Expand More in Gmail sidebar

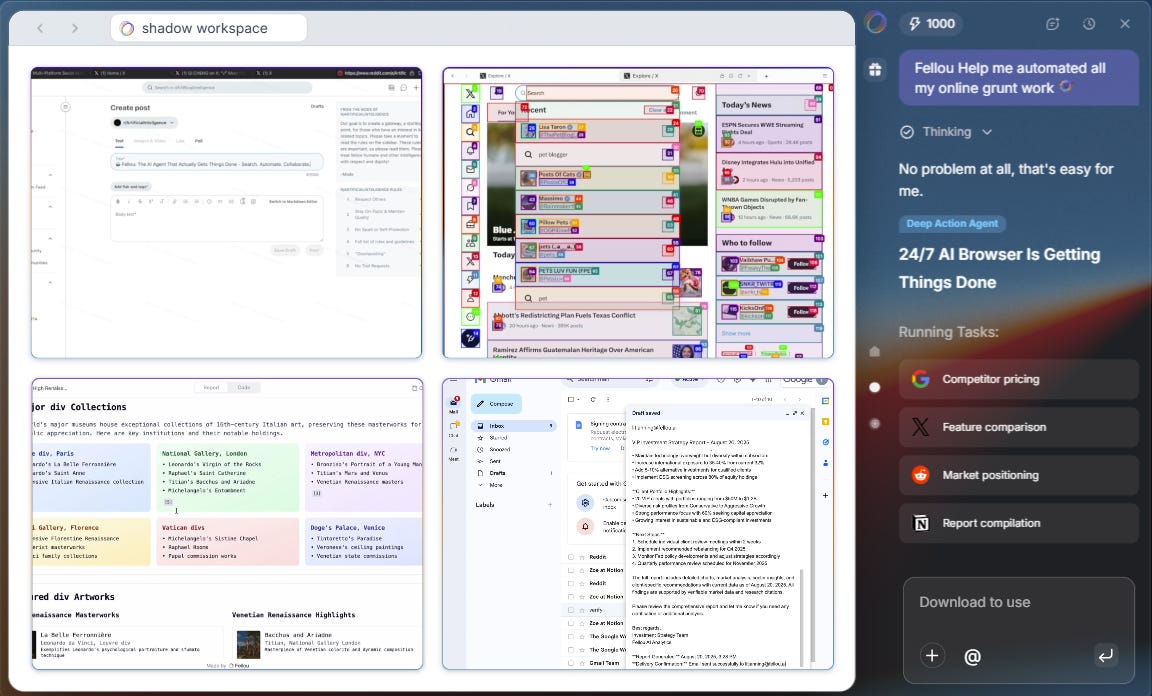click(x=513, y=484)
